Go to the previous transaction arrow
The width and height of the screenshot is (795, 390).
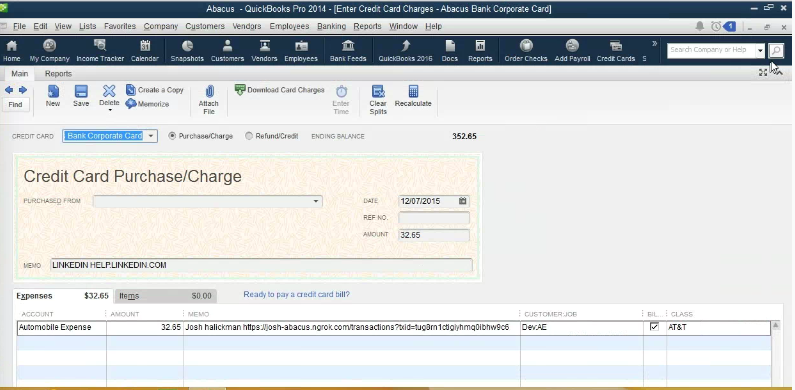pos(9,90)
